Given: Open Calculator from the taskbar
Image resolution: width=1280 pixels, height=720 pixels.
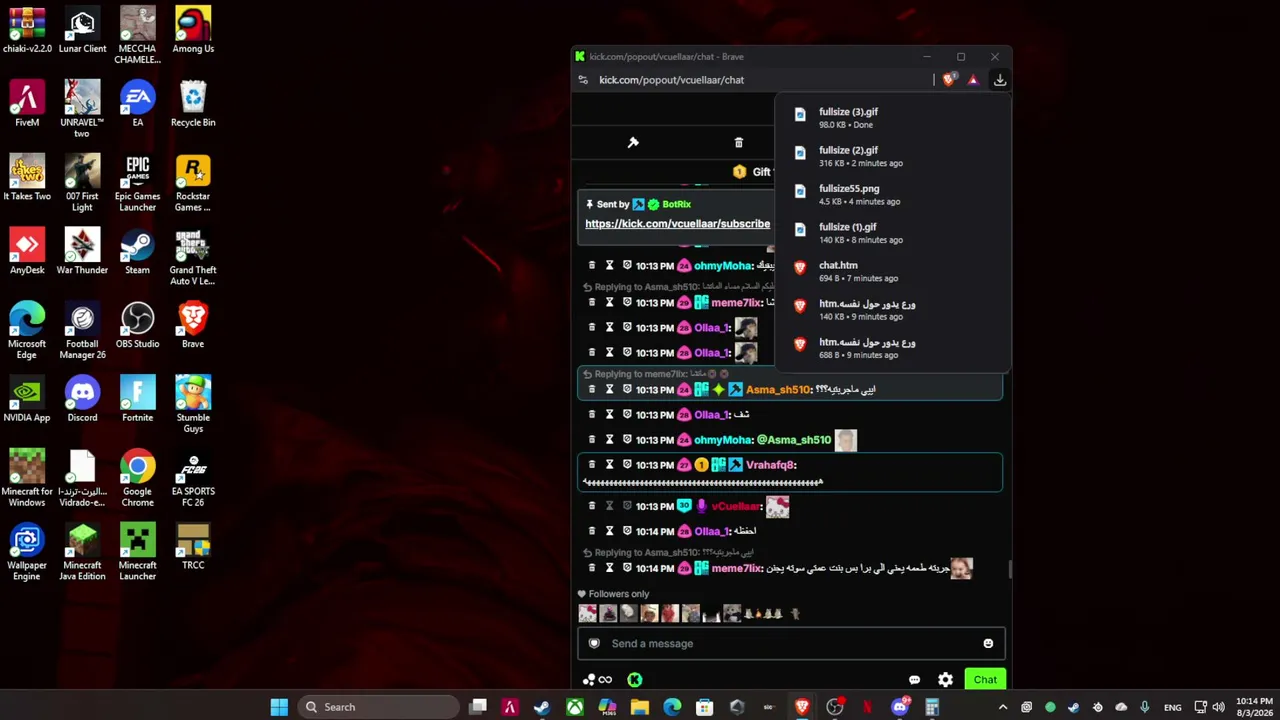Looking at the screenshot, I should click(x=932, y=707).
